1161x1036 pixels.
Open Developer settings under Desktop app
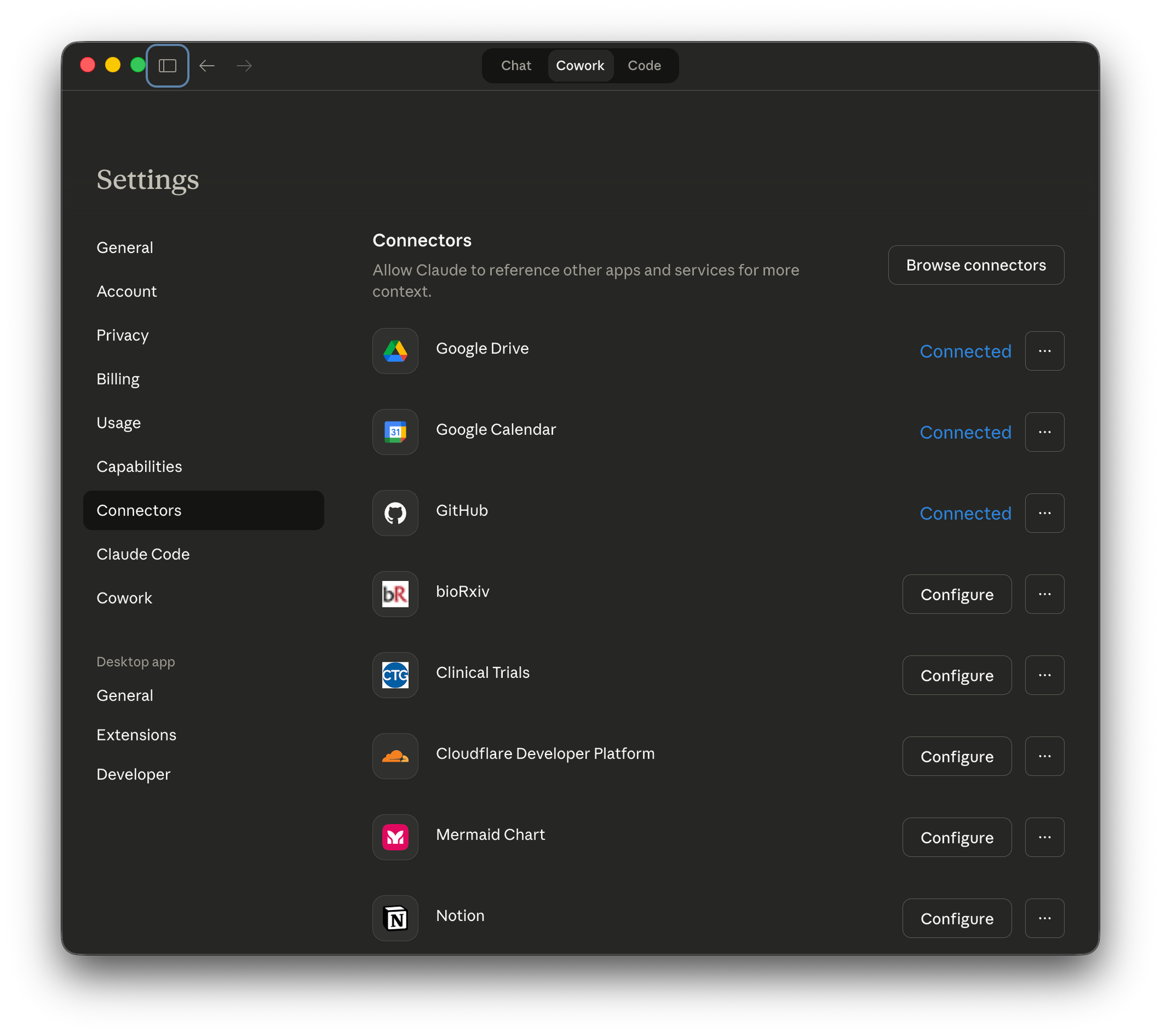click(134, 774)
